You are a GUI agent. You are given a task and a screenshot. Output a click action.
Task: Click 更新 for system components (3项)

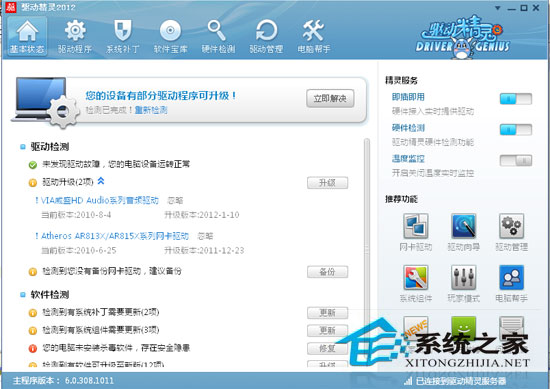tap(327, 330)
